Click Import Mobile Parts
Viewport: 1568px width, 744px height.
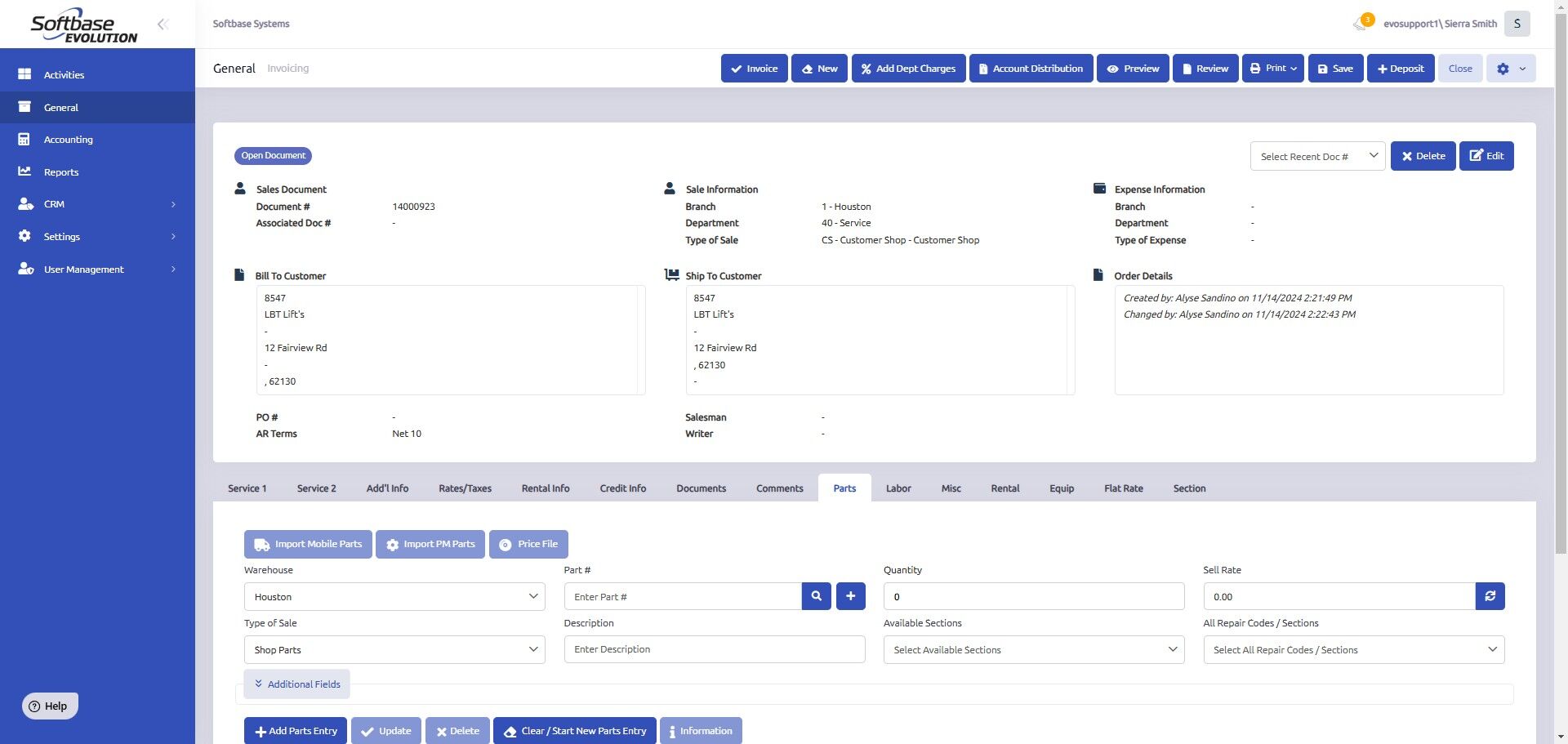coord(308,544)
